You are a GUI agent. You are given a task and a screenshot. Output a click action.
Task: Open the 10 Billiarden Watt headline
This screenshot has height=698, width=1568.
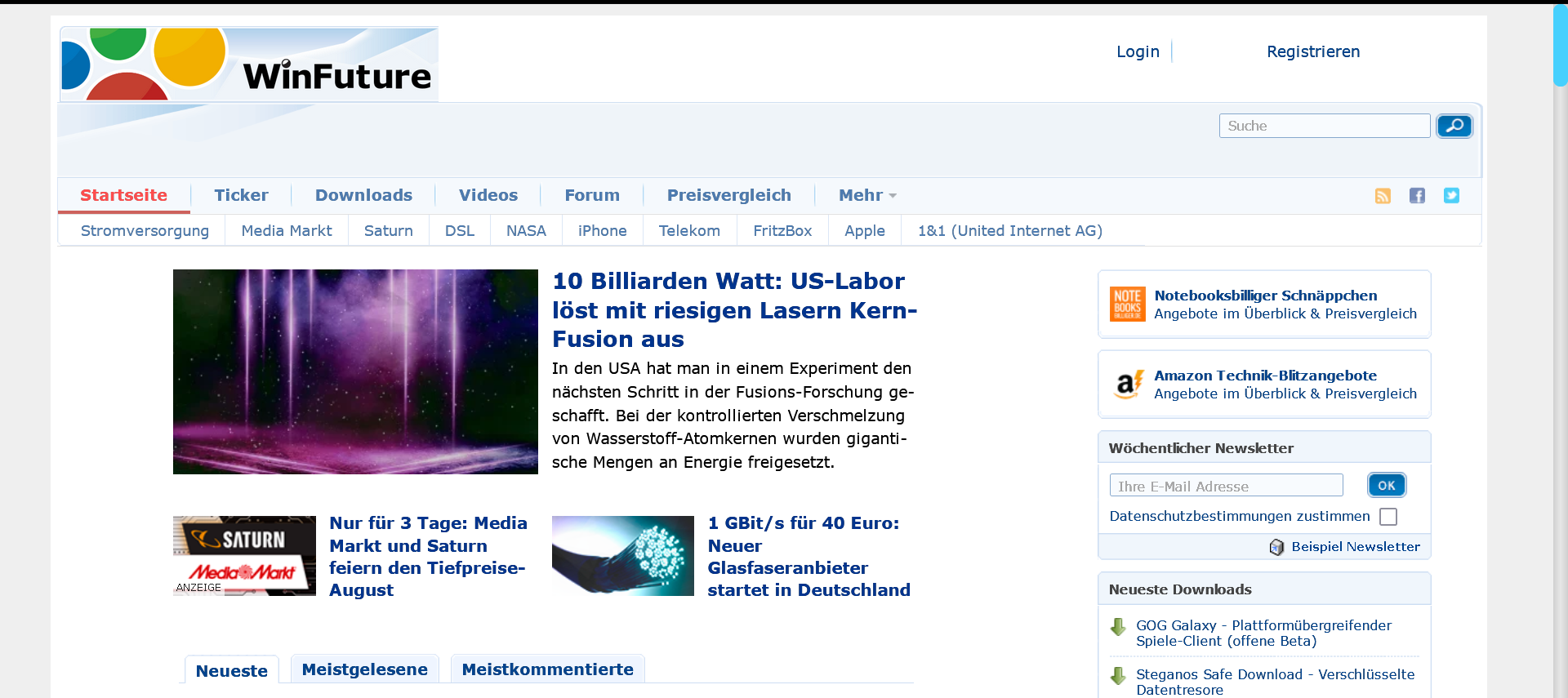(735, 310)
